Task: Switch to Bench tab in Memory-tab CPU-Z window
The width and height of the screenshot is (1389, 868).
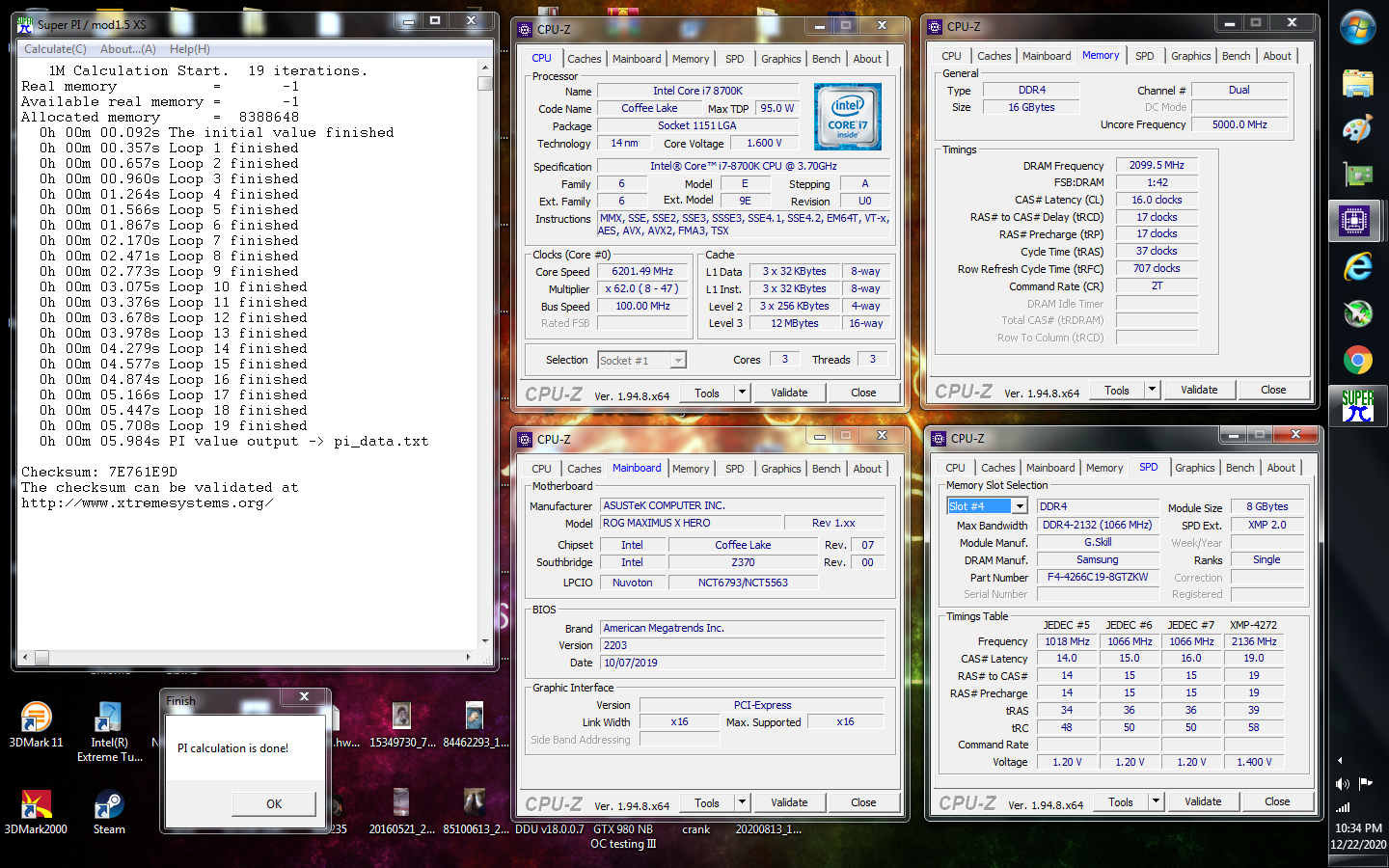Action: coord(1236,56)
